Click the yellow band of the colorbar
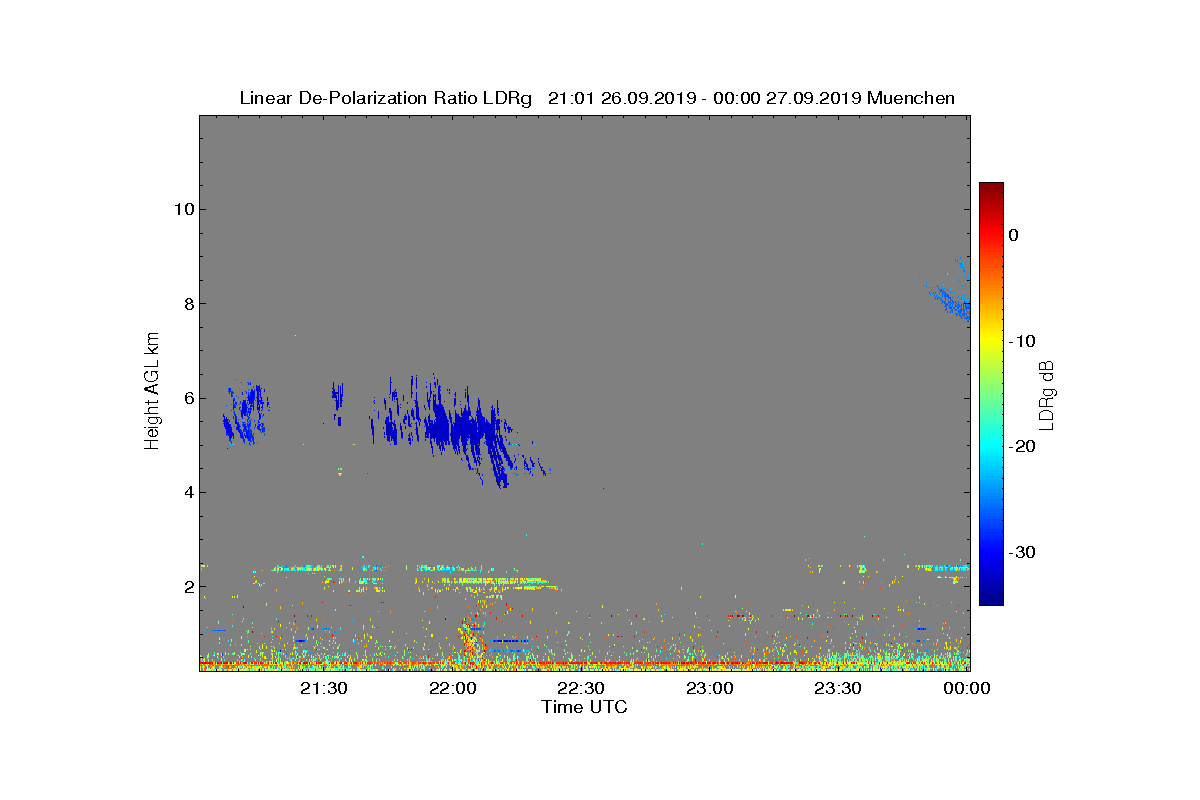The height and width of the screenshot is (800, 1200). [x=991, y=340]
